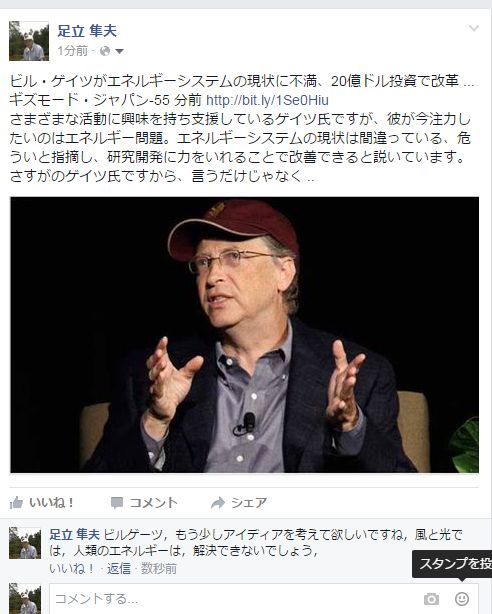Click the コメント text under the post
Screen dimensions: 492x614
tap(153, 503)
